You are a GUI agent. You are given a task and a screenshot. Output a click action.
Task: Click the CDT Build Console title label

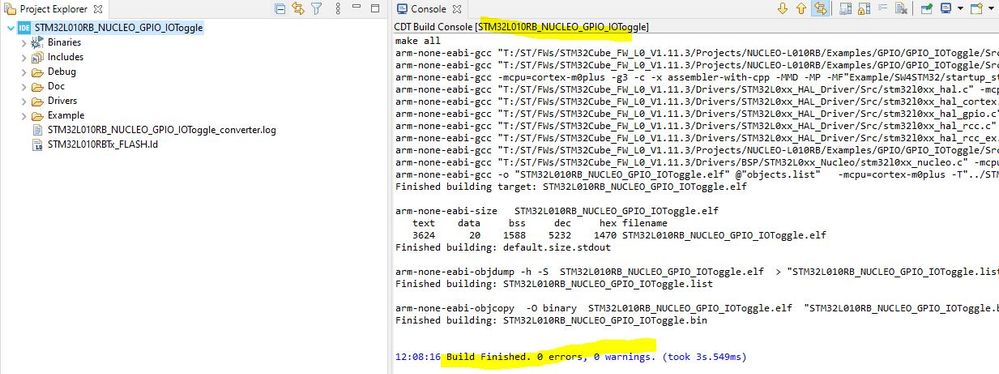(522, 27)
